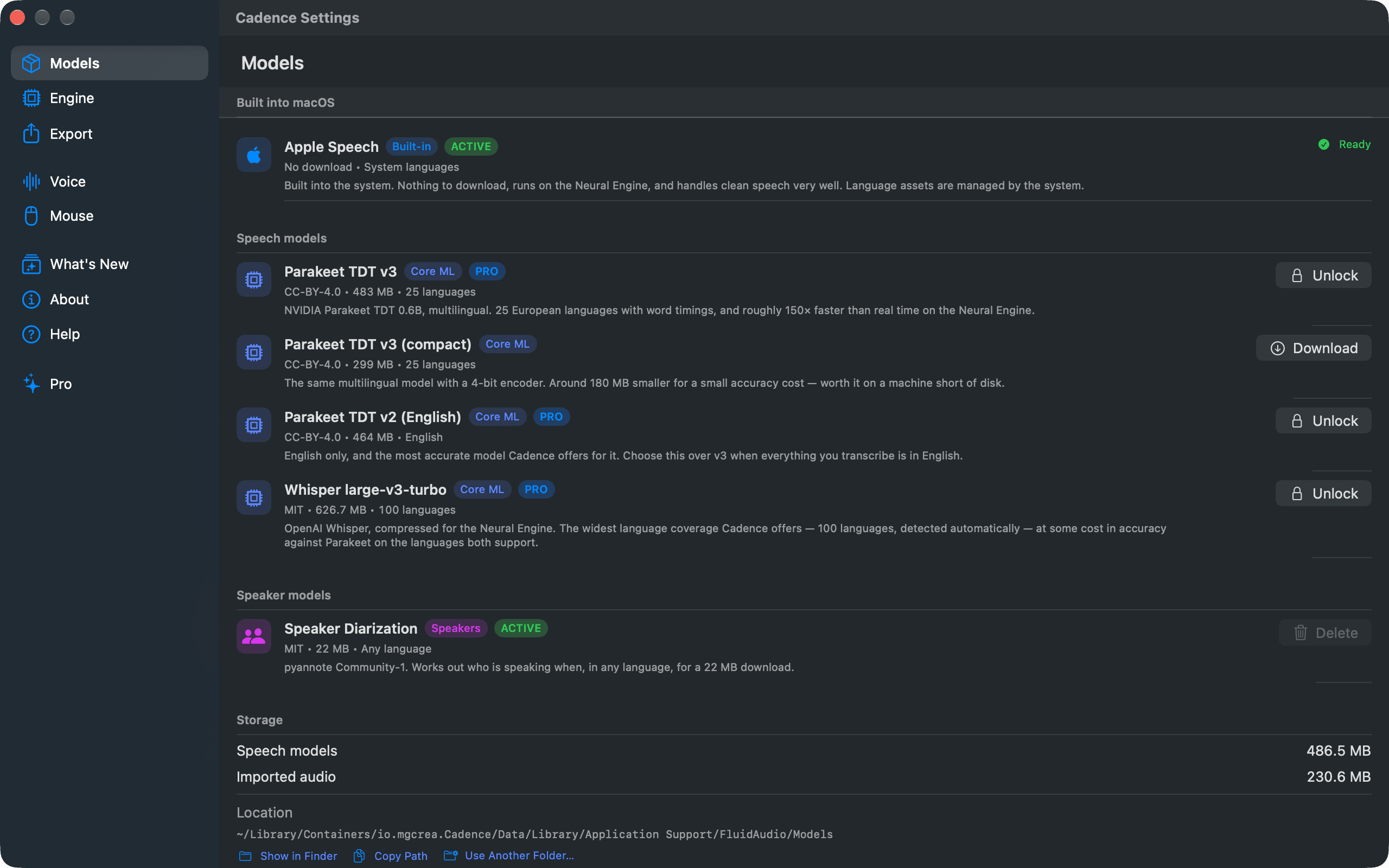The height and width of the screenshot is (868, 1389).
Task: View the What's New page
Action: (110, 264)
